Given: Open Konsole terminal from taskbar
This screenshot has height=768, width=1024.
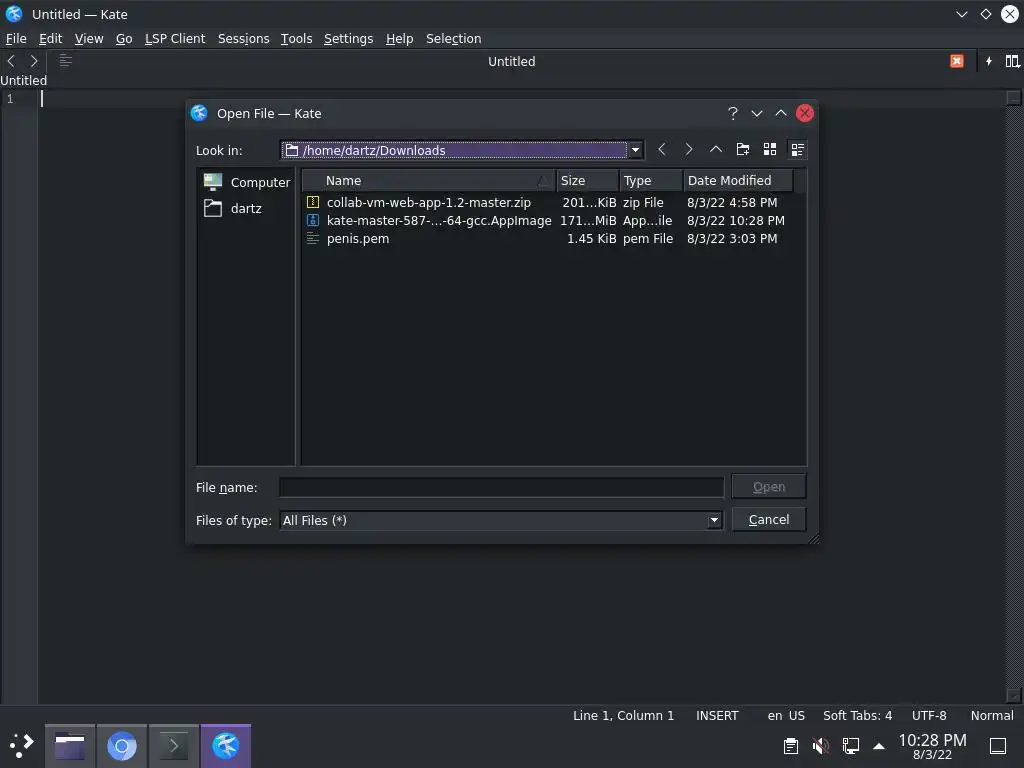Looking at the screenshot, I should [174, 746].
